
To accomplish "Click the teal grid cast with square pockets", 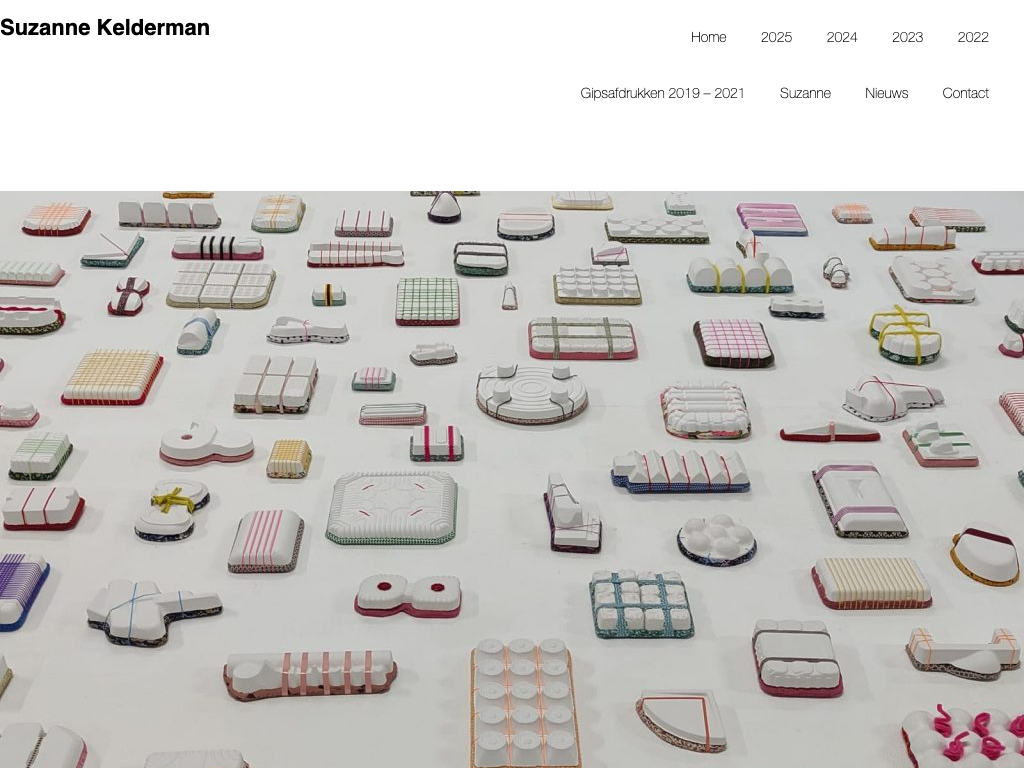I will pyautogui.click(x=641, y=603).
